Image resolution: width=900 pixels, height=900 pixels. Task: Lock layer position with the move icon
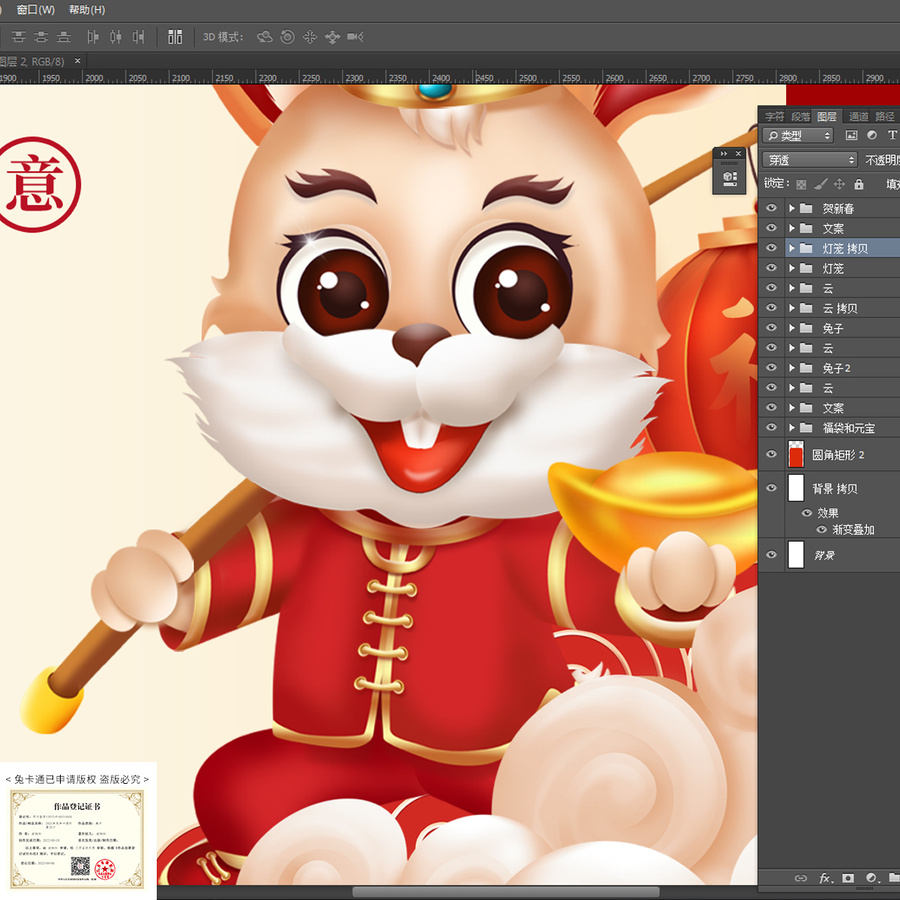(840, 184)
